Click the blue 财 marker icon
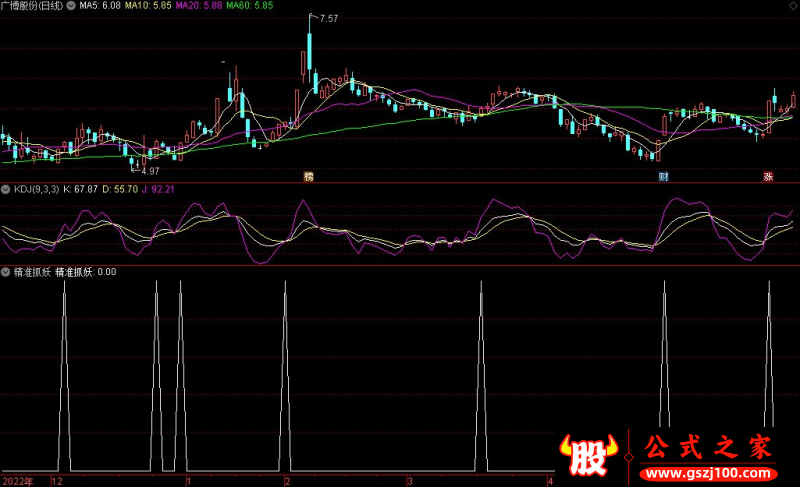This screenshot has width=800, height=487. [662, 176]
